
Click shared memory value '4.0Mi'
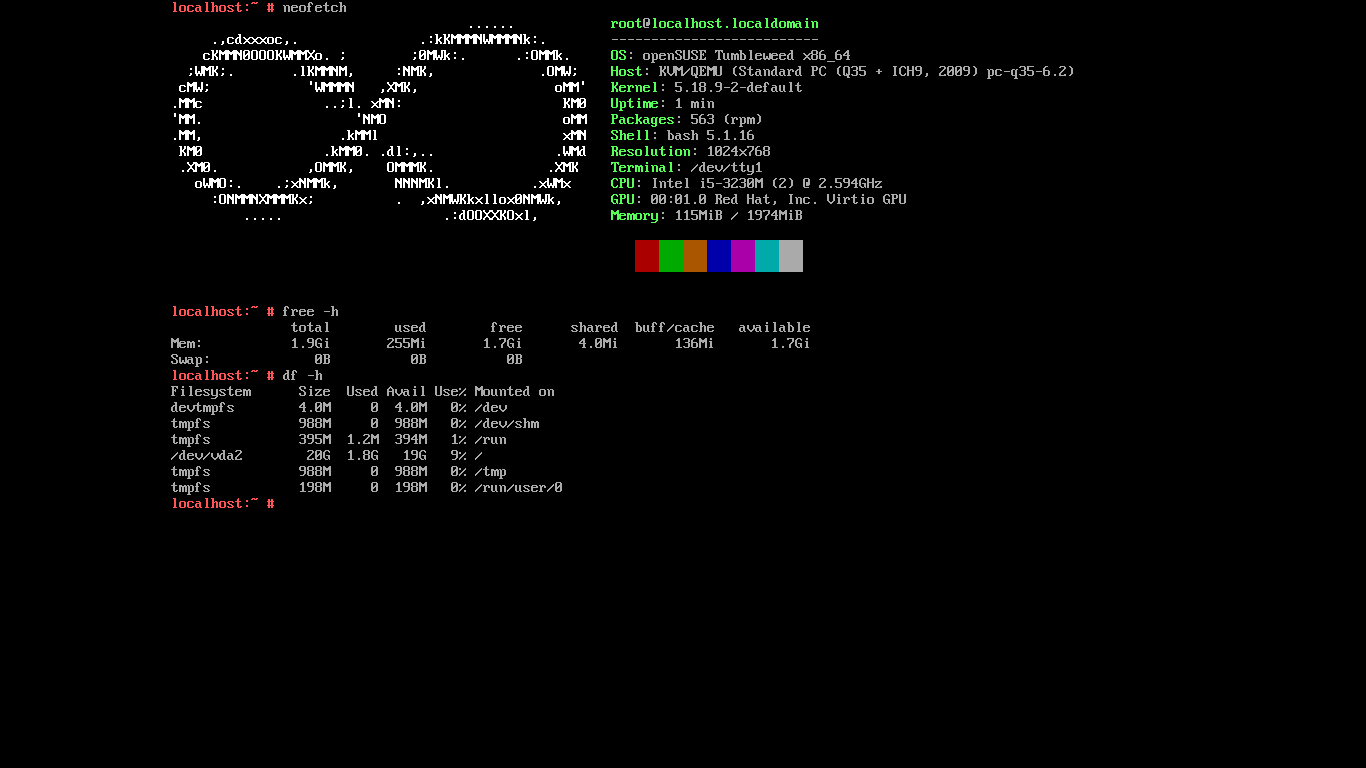pyautogui.click(x=599, y=344)
